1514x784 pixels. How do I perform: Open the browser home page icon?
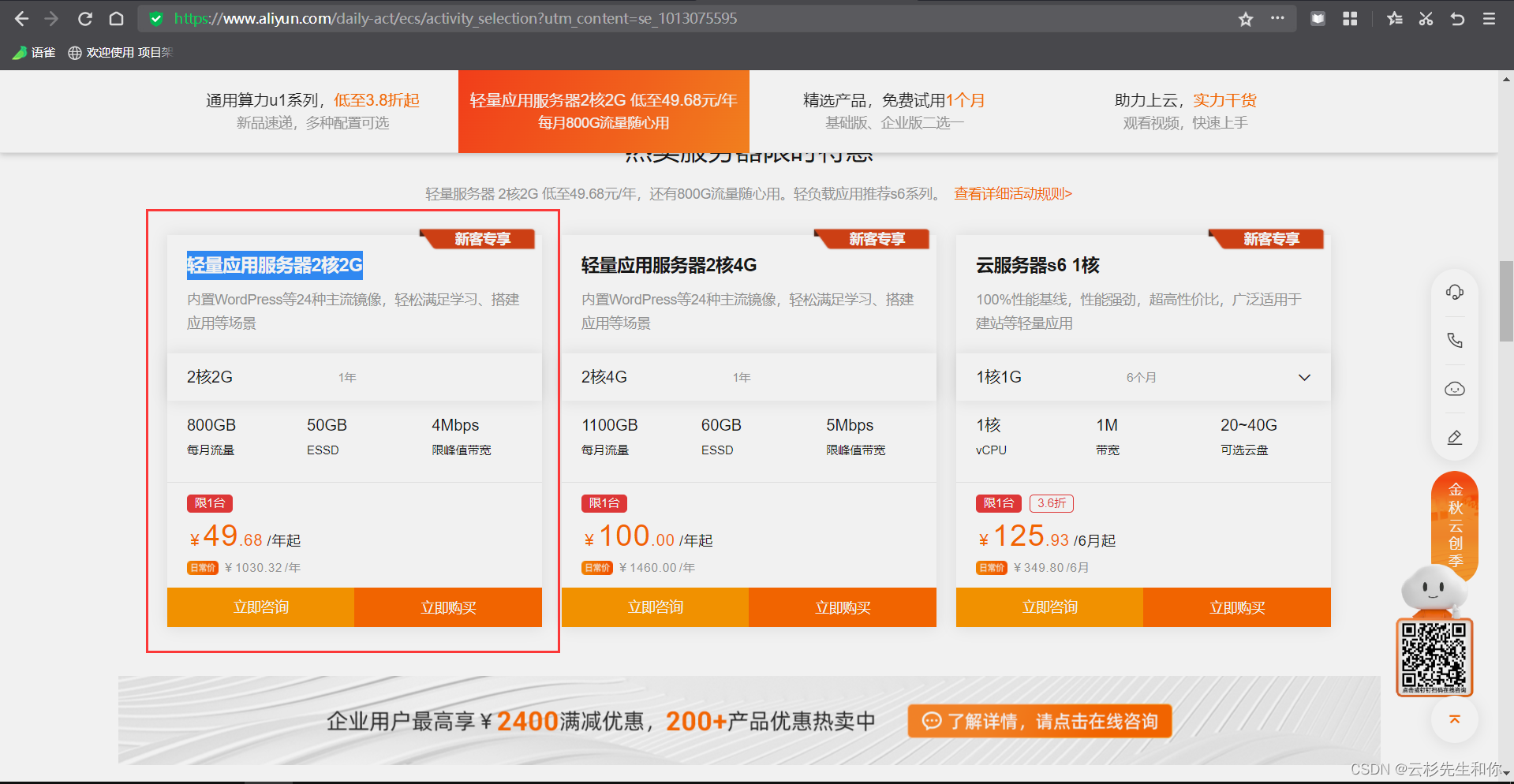click(x=116, y=18)
